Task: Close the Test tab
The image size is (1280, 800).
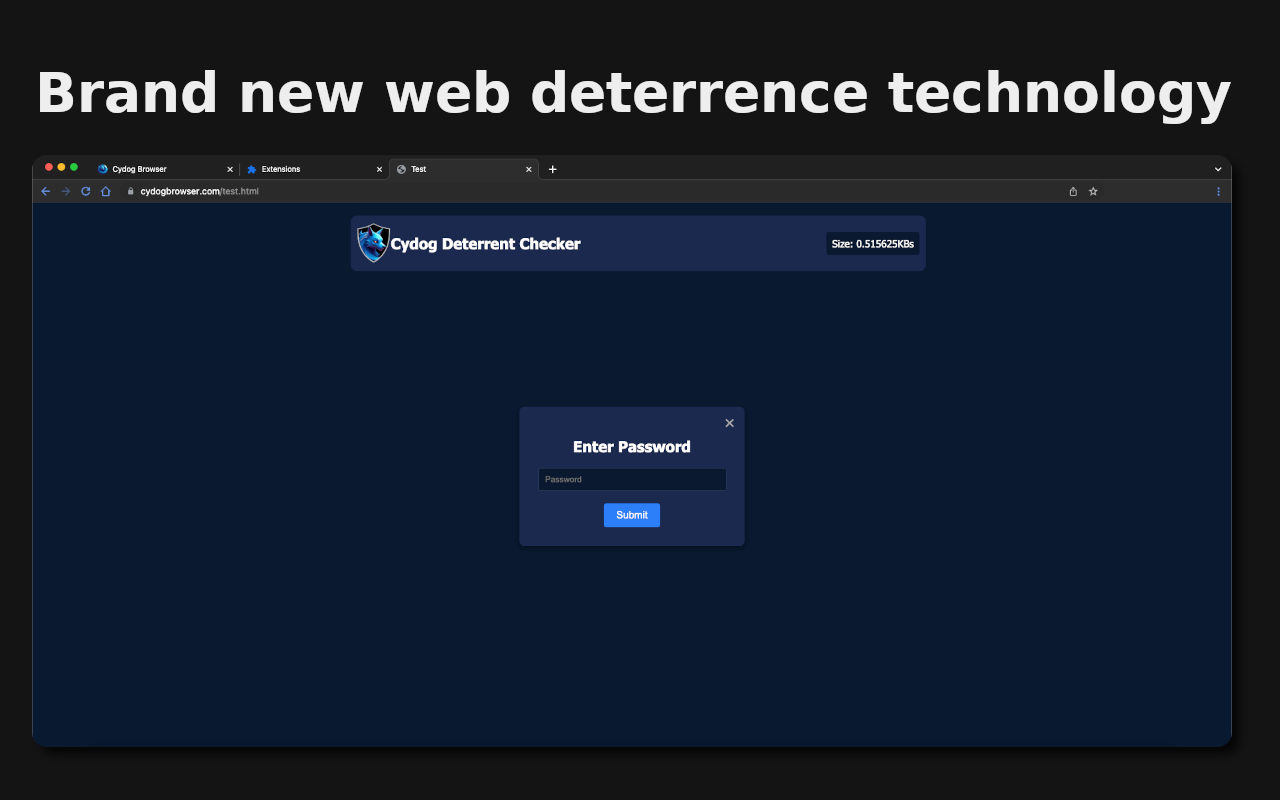Action: [529, 169]
